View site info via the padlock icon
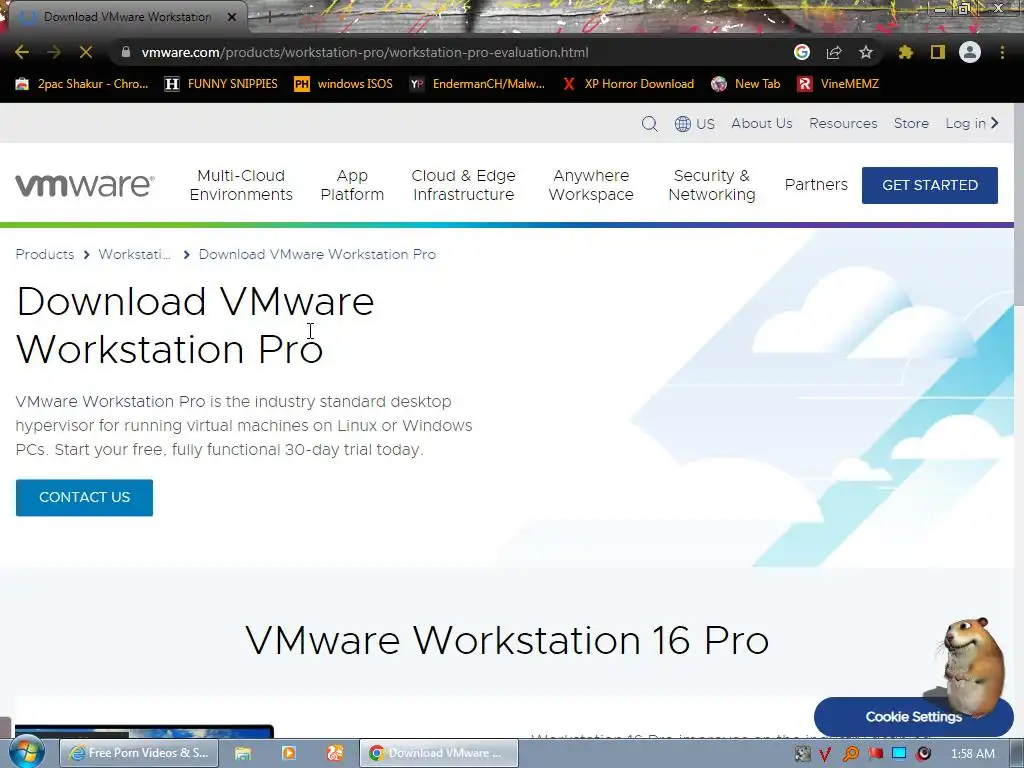The width and height of the screenshot is (1024, 768). (126, 52)
